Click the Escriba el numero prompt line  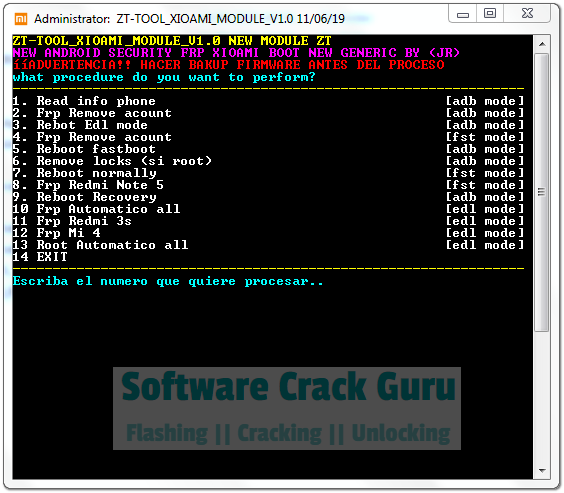coord(168,281)
